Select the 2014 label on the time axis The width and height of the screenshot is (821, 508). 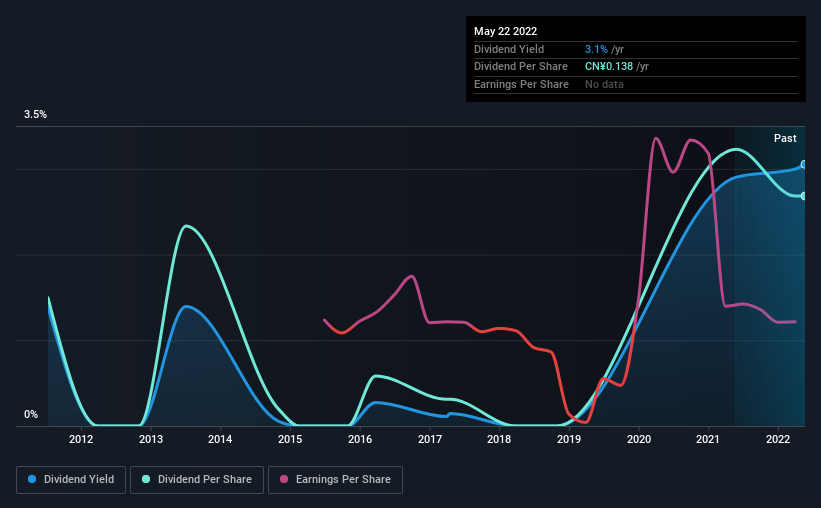(x=220, y=439)
